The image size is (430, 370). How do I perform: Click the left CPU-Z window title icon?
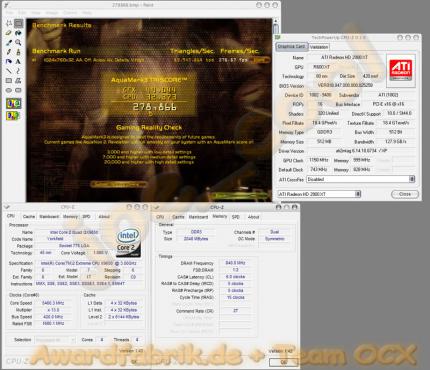click(x=7, y=207)
